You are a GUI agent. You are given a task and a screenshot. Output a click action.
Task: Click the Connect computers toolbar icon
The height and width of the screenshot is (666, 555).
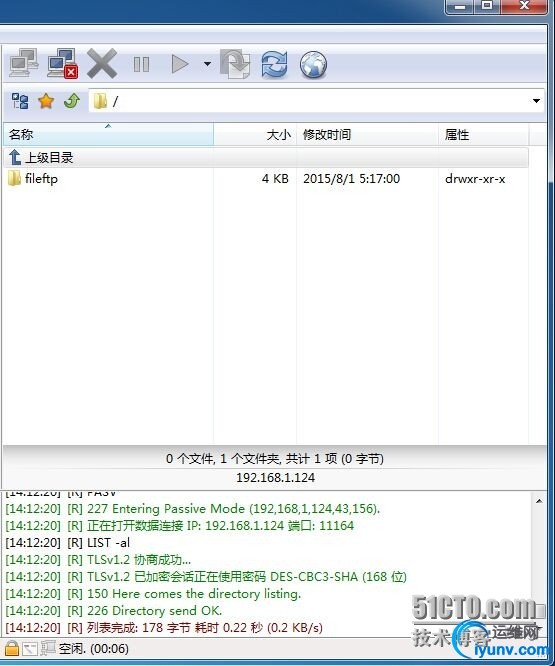(x=24, y=64)
